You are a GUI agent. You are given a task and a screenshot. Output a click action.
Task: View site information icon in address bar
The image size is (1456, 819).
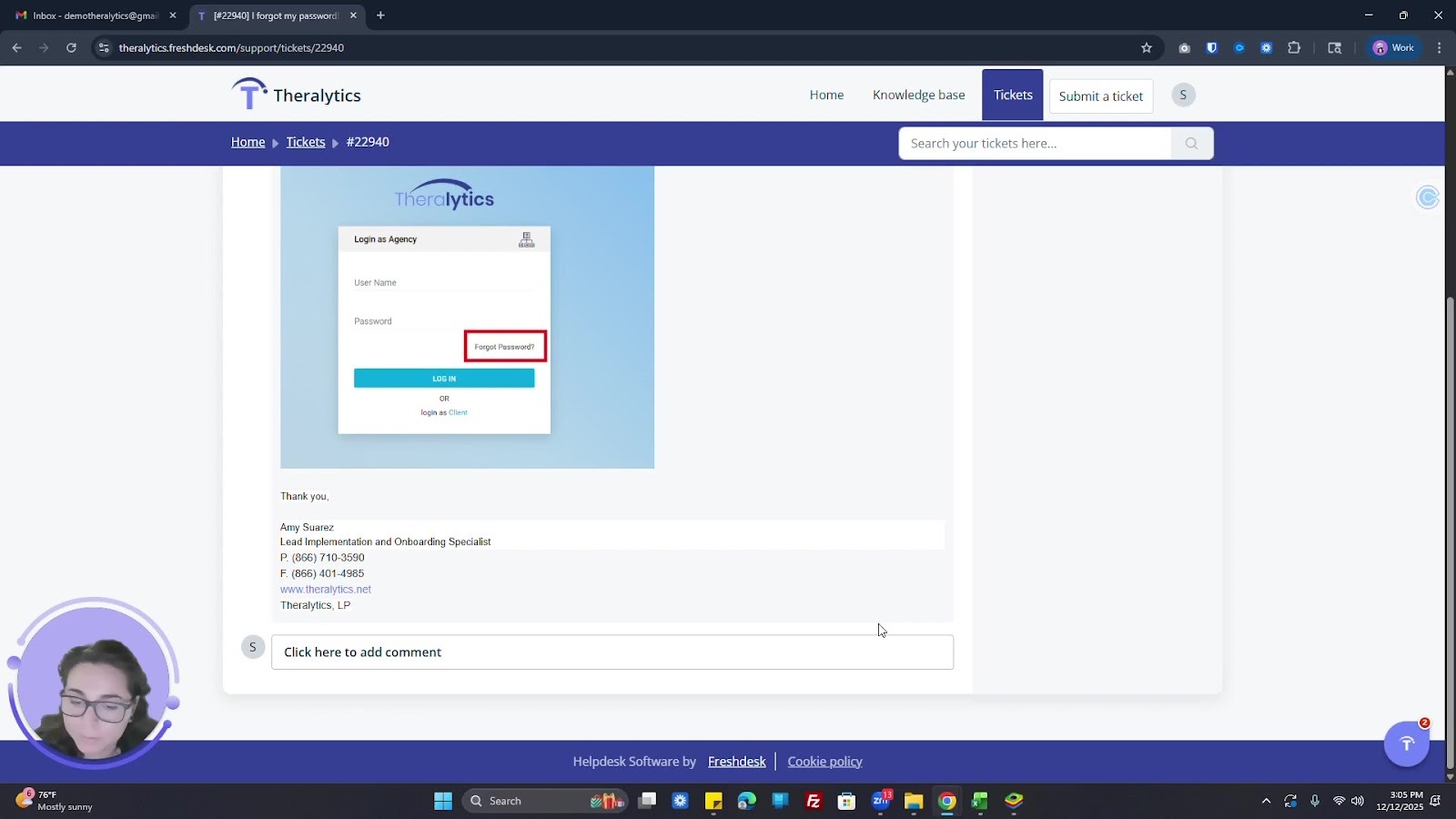(103, 47)
